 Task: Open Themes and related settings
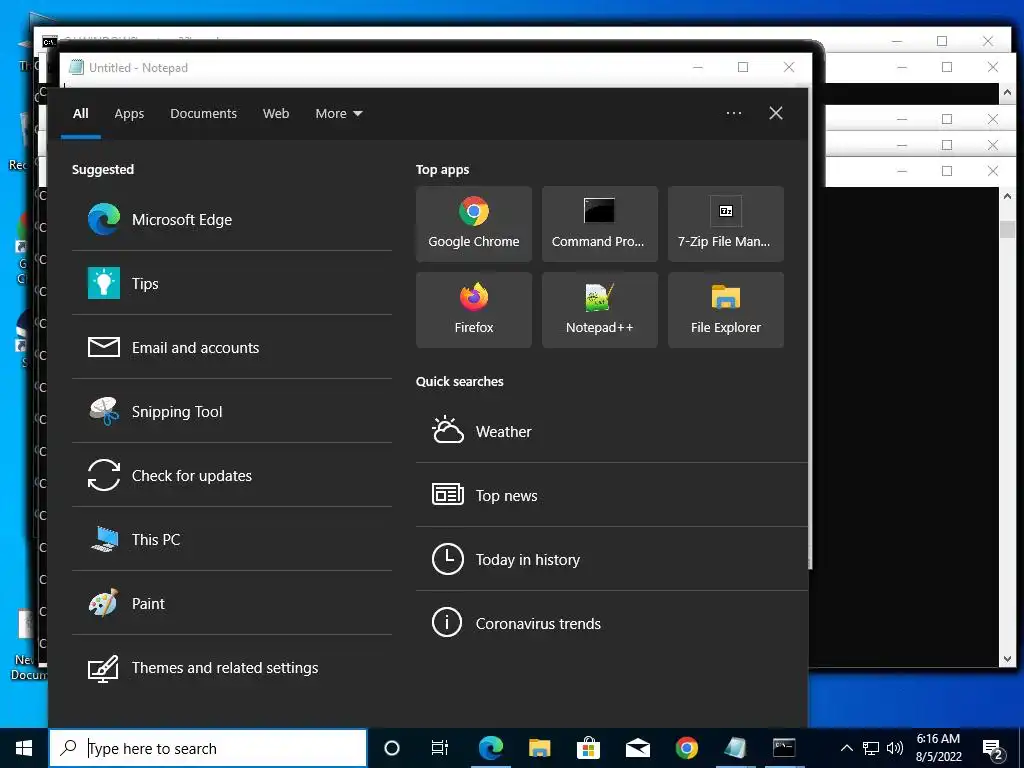[x=232, y=667]
